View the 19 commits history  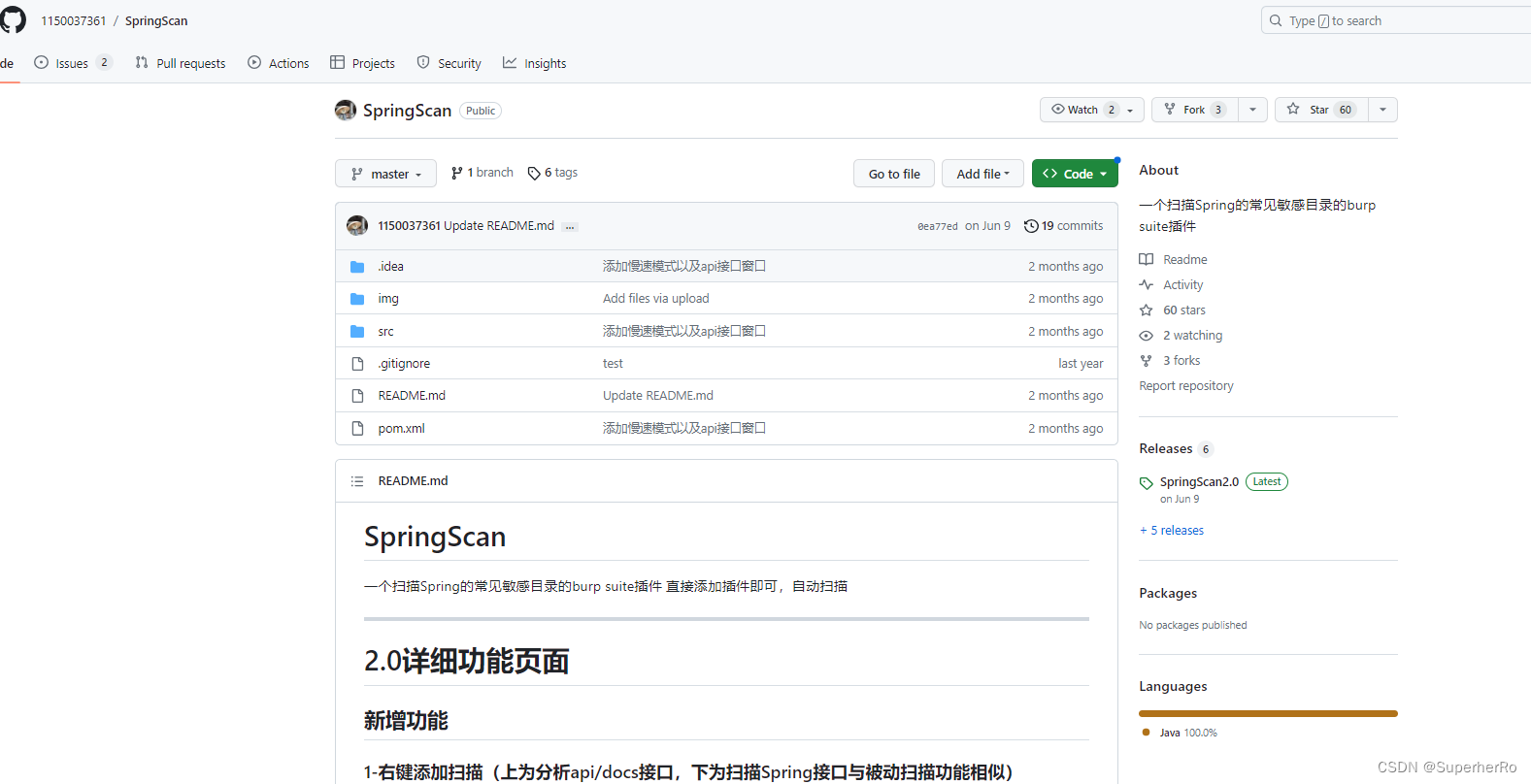pos(1064,226)
